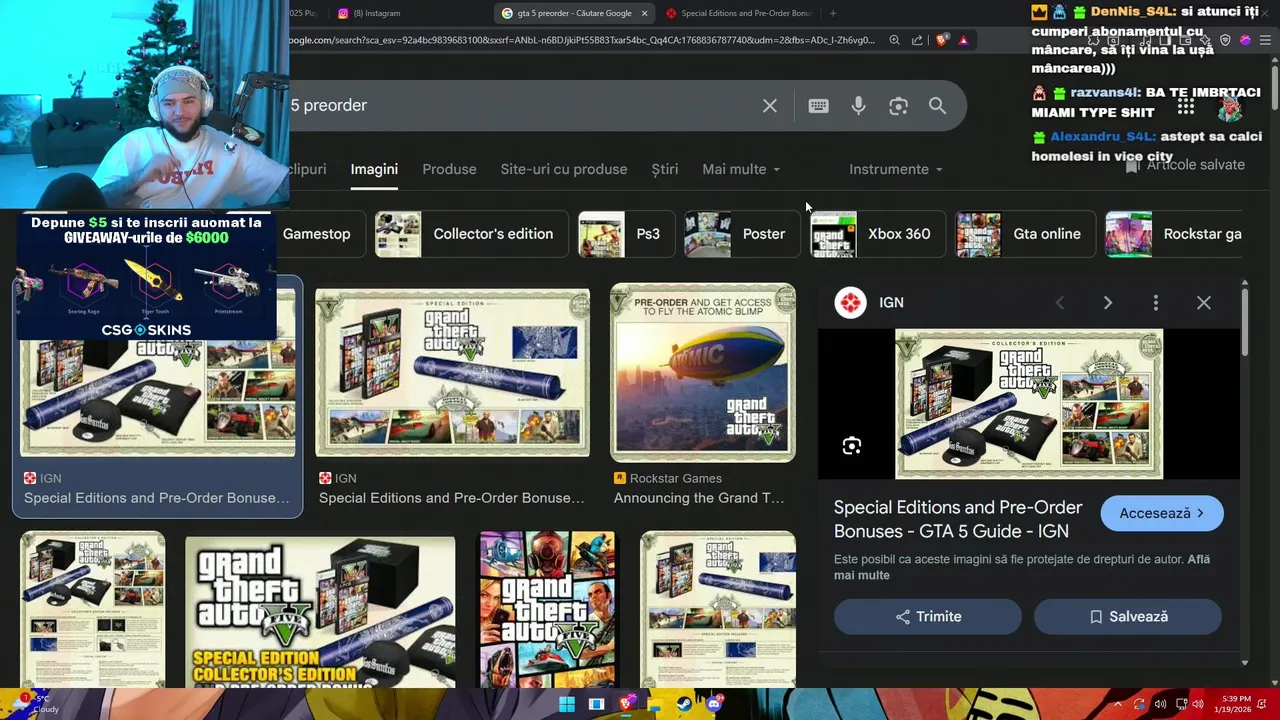Select the Imagini search tab
This screenshot has width=1280, height=720.
pos(374,169)
